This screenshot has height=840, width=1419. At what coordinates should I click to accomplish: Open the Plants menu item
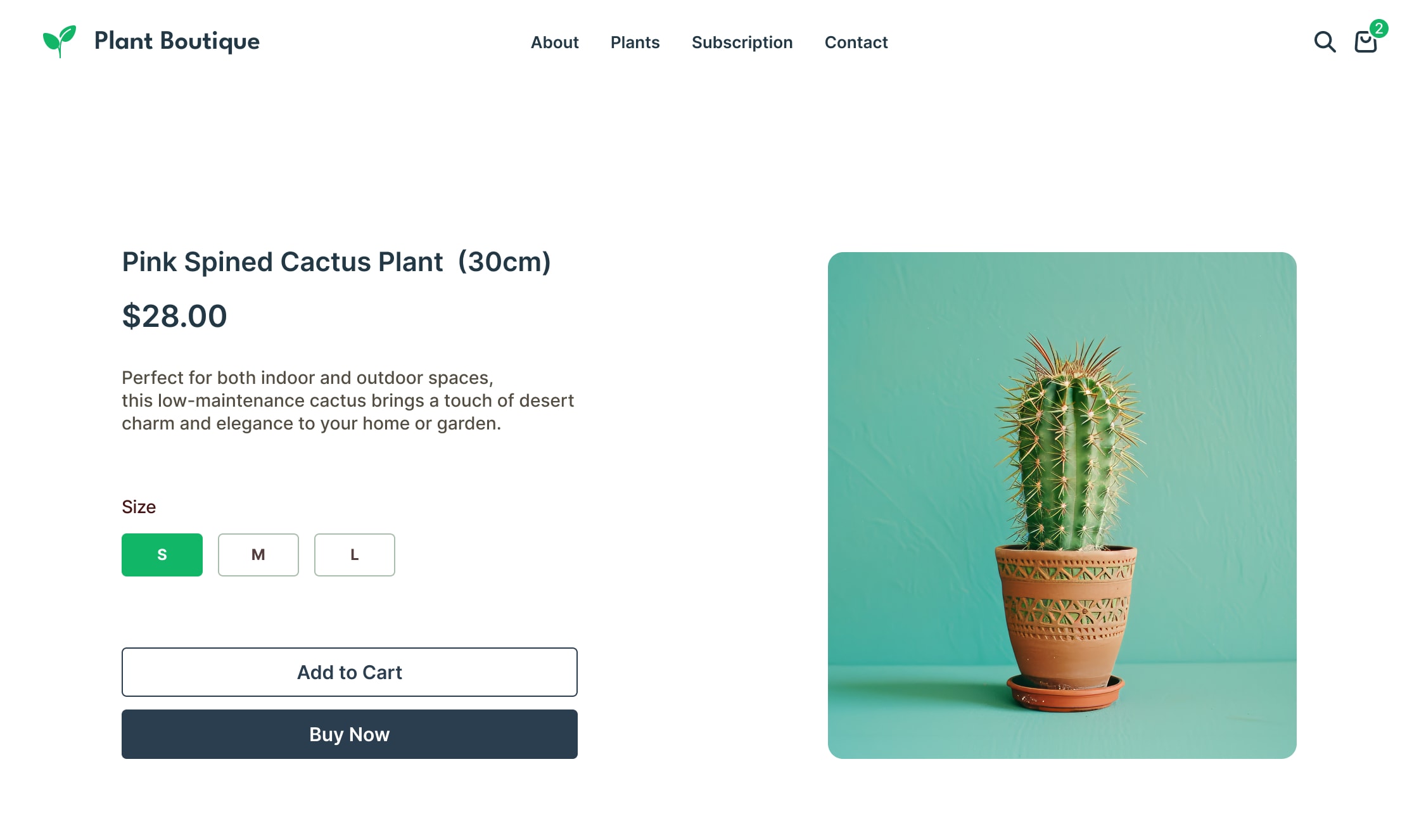635,42
